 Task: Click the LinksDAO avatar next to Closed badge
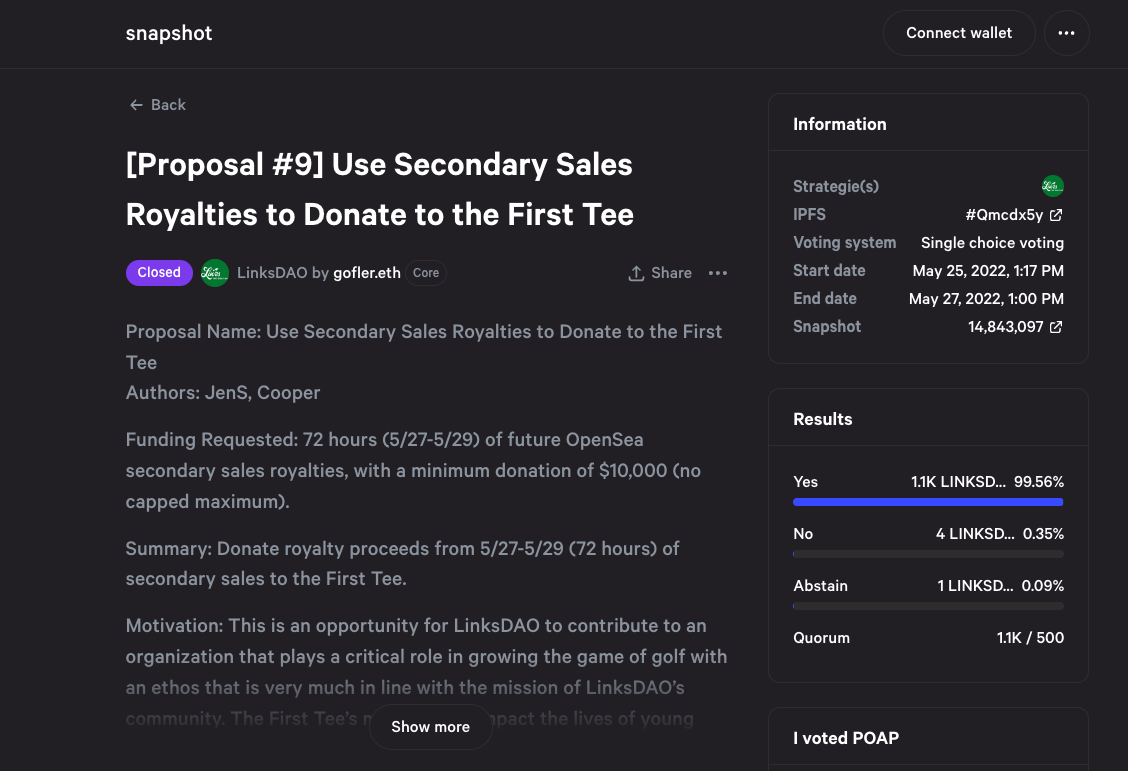(215, 273)
